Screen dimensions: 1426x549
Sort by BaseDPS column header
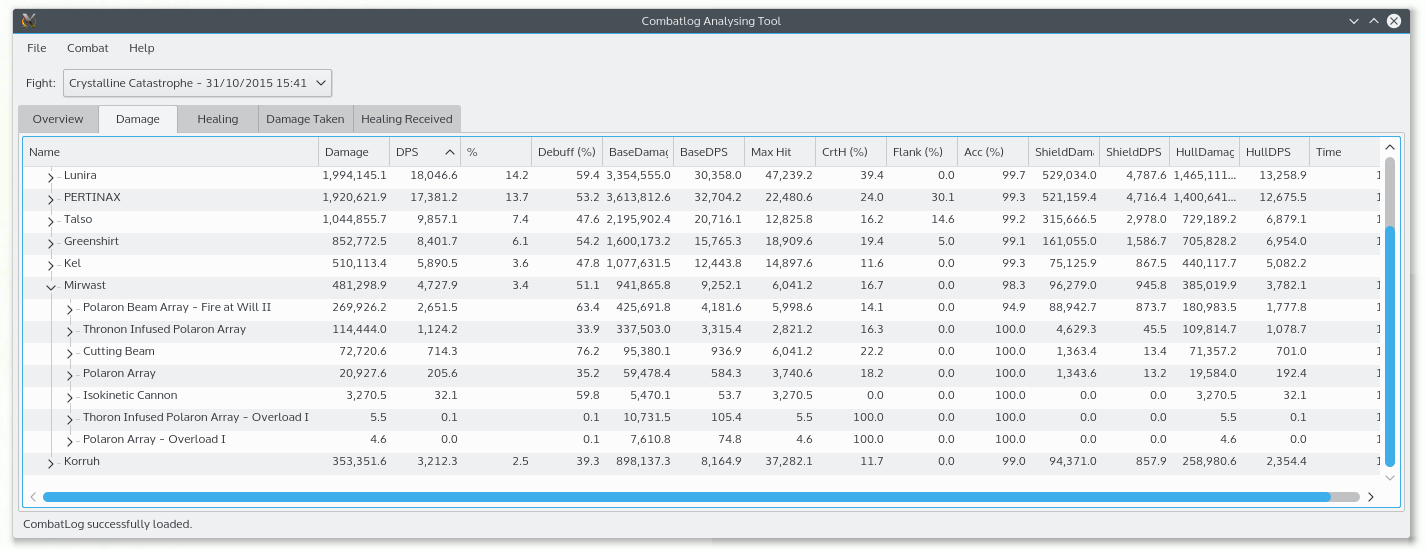(709, 152)
